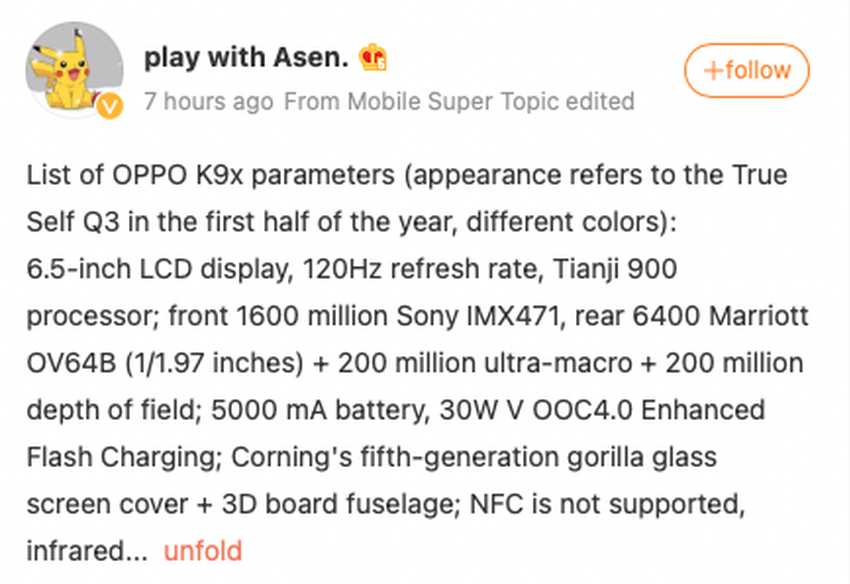850x584 pixels.
Task: Click the "True" word ending the first line
Action: pos(758,176)
